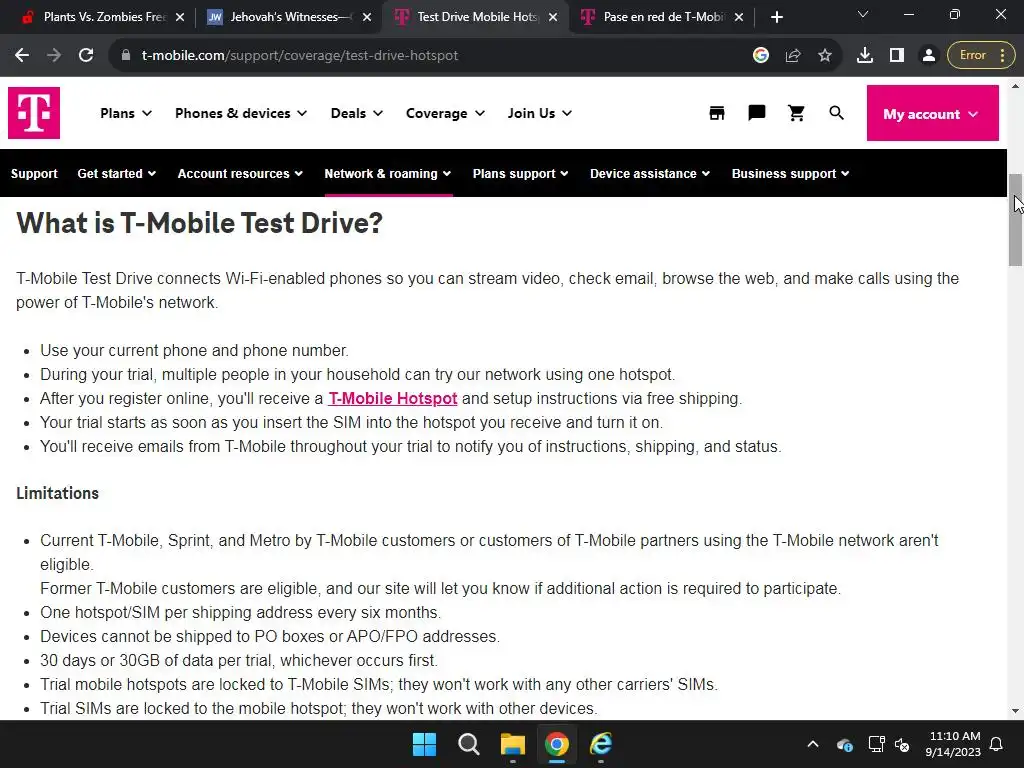Viewport: 1024px width, 768px height.
Task: Click the What is T-Mobile Test Drive heading
Action: tap(199, 223)
